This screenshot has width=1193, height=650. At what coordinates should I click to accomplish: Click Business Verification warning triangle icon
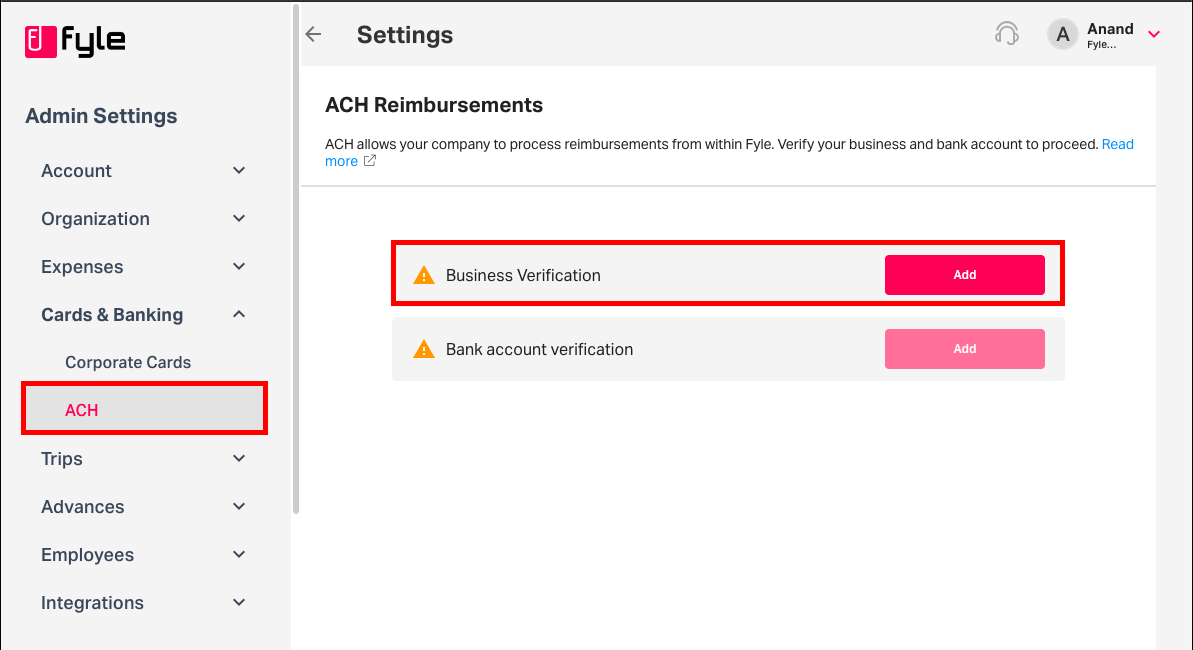[x=424, y=276]
